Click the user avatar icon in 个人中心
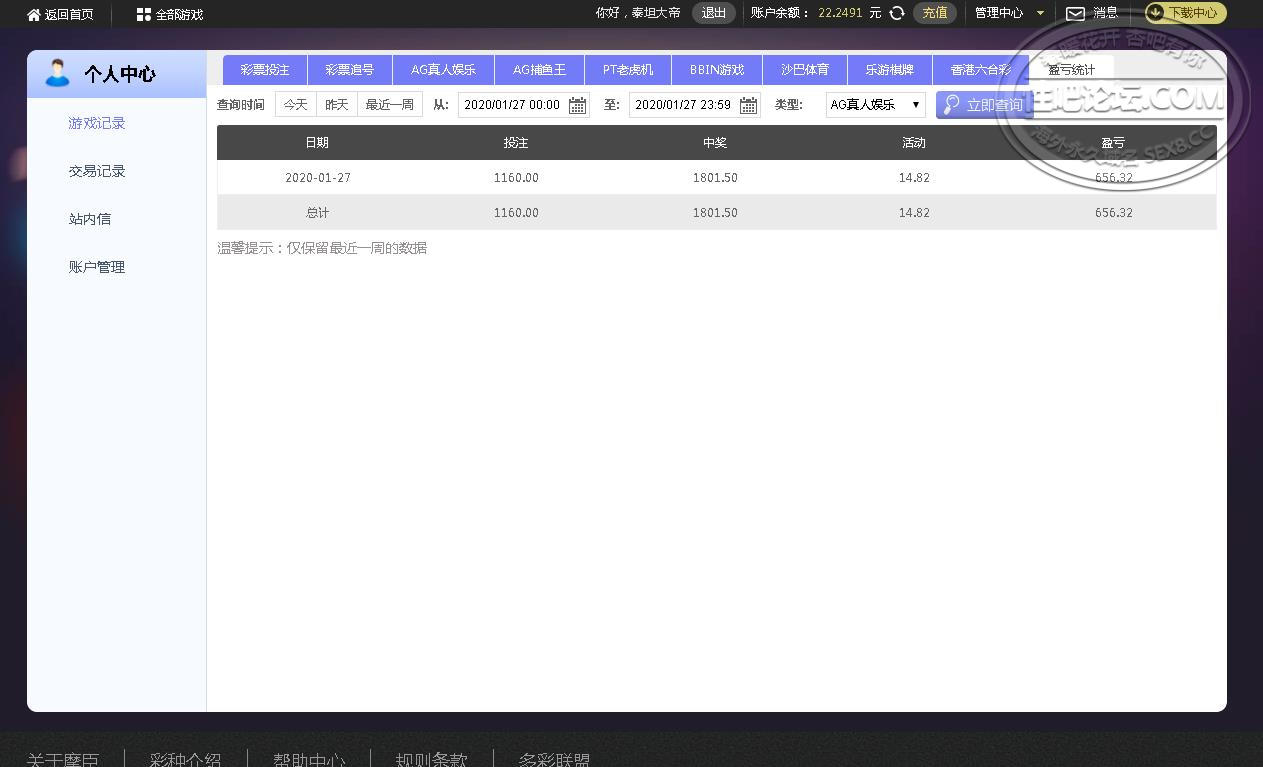 click(x=57, y=72)
